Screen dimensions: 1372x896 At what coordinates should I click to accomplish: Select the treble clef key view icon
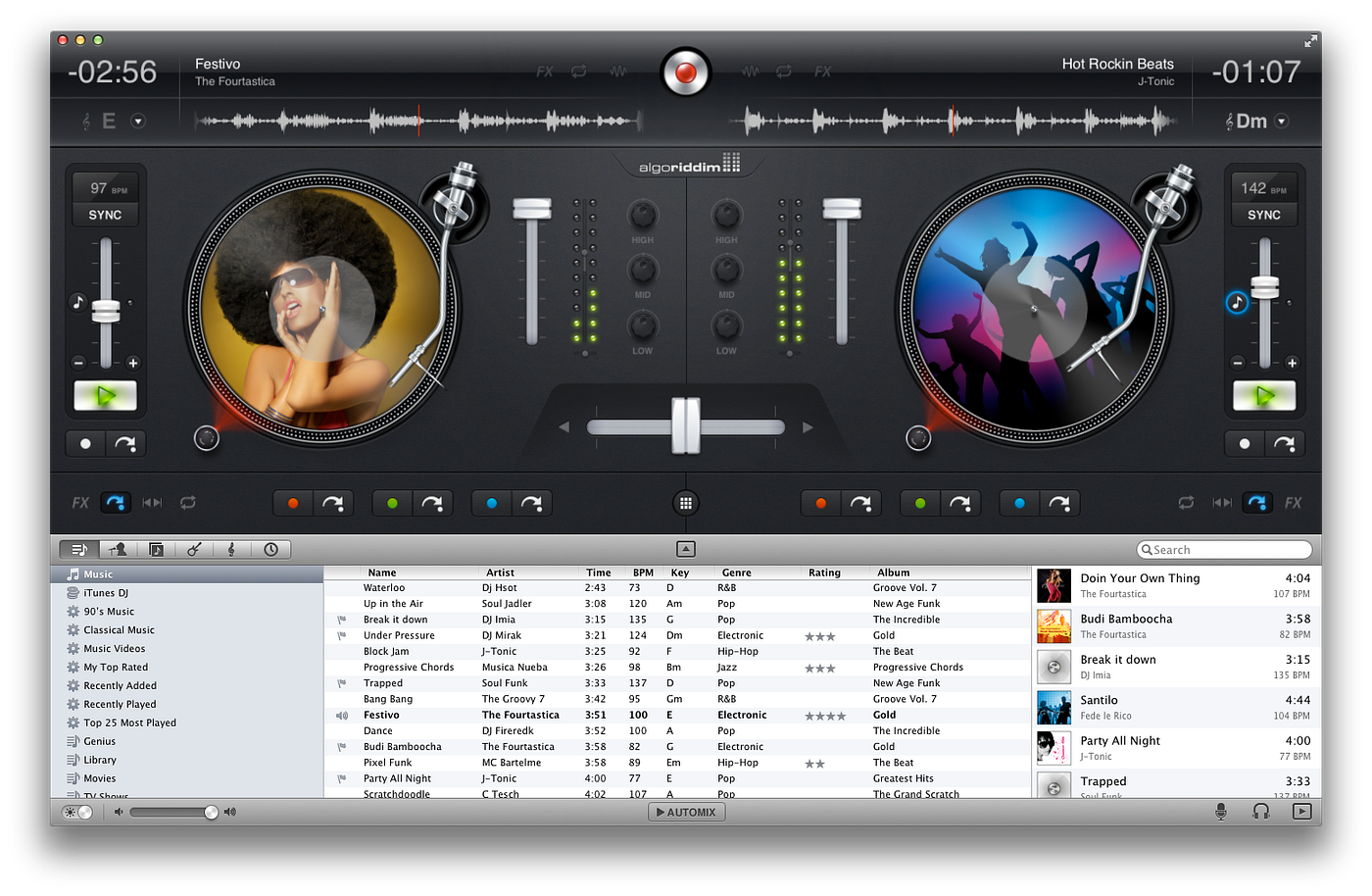pyautogui.click(x=231, y=549)
